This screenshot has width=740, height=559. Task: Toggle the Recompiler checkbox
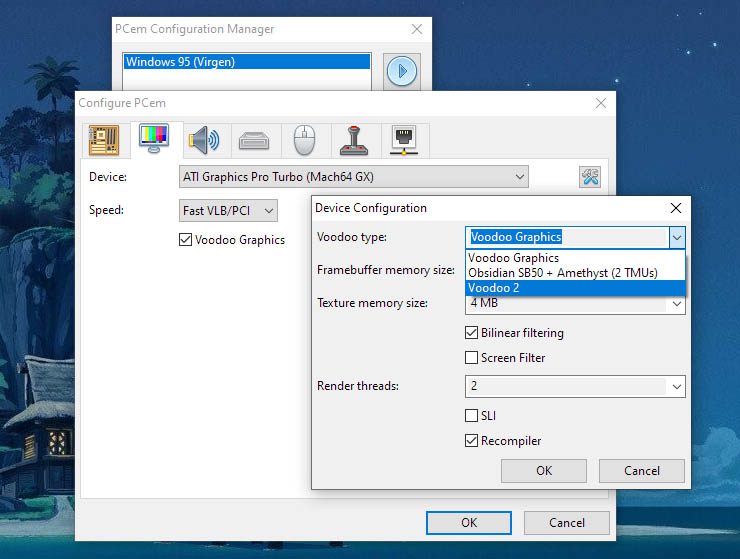tap(471, 440)
